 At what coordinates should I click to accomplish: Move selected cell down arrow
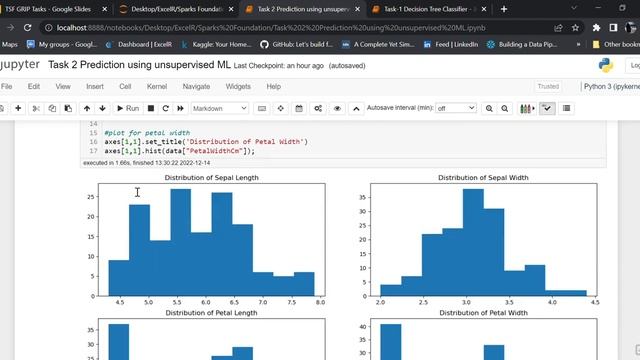point(102,108)
